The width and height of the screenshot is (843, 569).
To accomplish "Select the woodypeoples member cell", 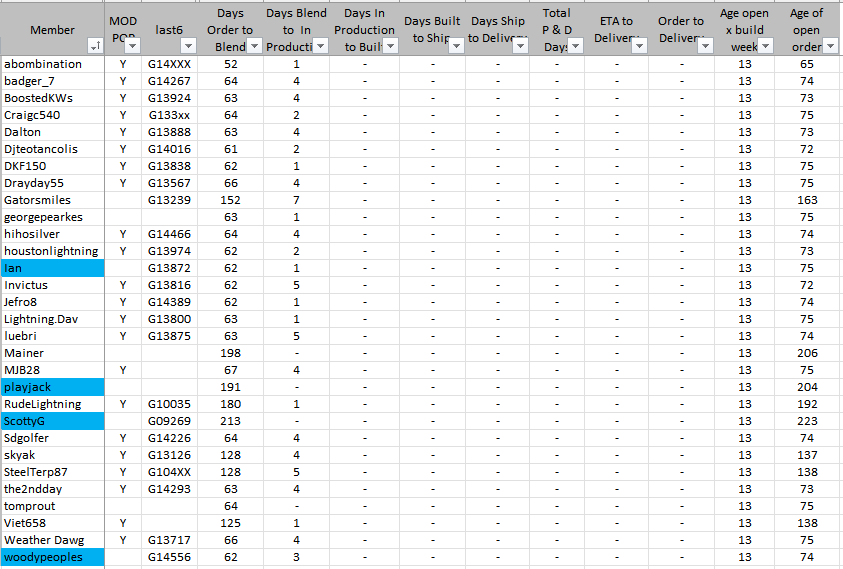I will pos(52,557).
